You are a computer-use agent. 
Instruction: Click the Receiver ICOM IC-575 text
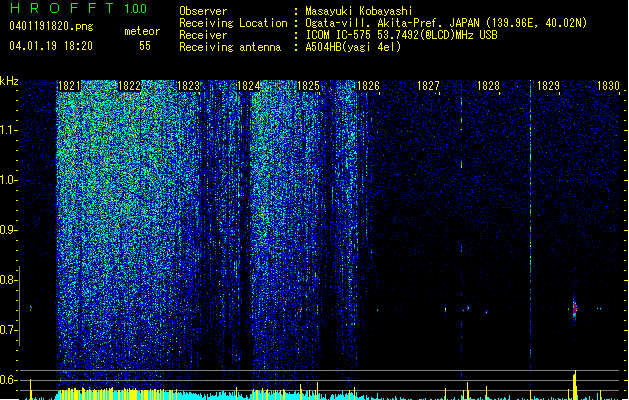tap(401, 35)
